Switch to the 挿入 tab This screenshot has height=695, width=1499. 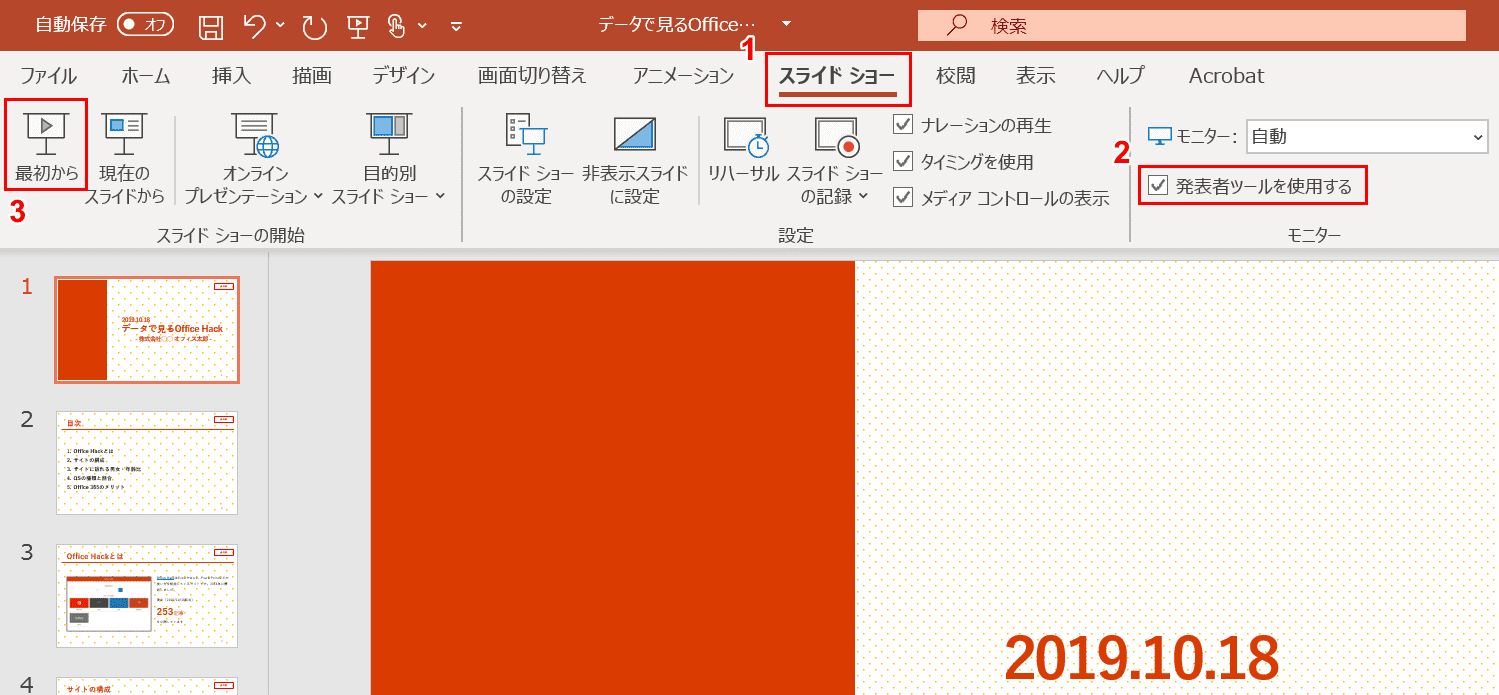pyautogui.click(x=231, y=76)
